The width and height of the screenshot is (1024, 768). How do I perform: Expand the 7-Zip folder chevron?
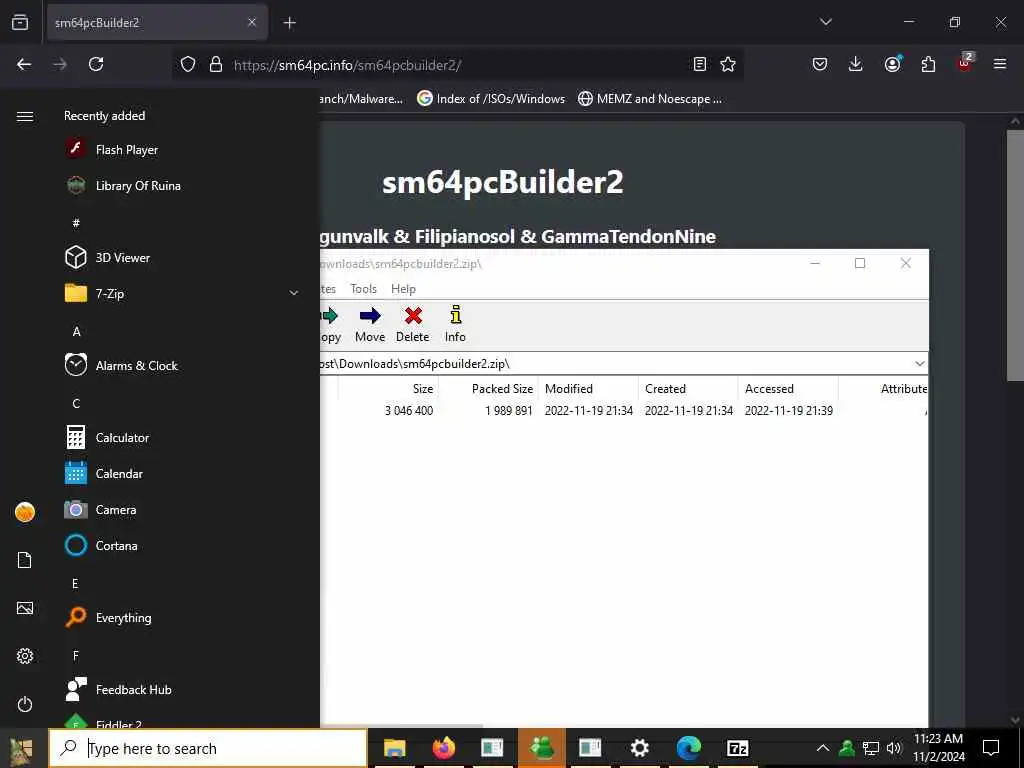(294, 293)
